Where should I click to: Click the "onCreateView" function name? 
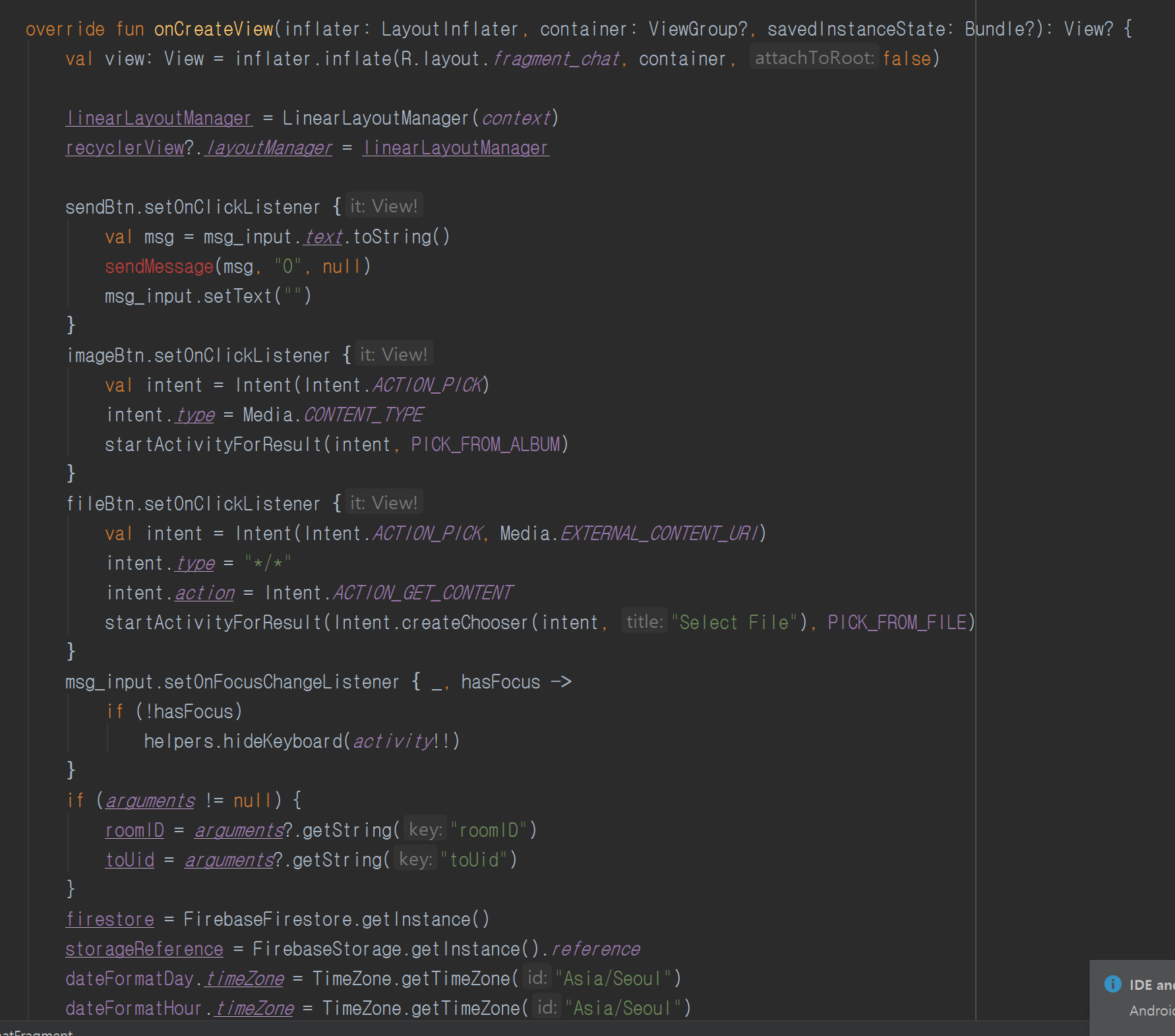[214, 29]
